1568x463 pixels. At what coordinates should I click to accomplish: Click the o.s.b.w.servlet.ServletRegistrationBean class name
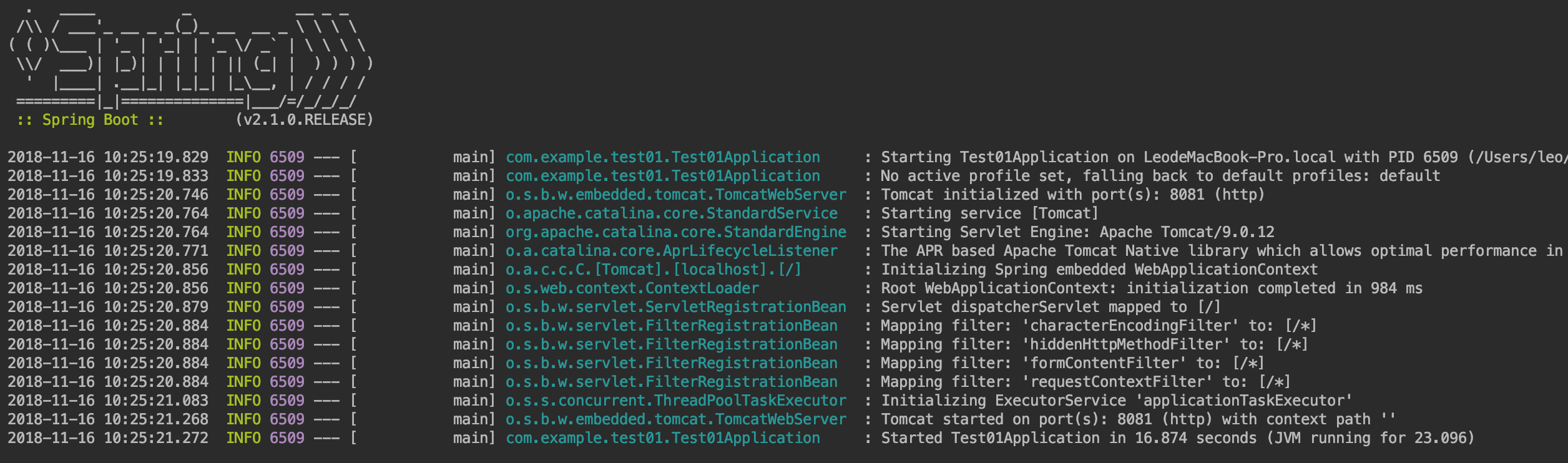coord(675,307)
